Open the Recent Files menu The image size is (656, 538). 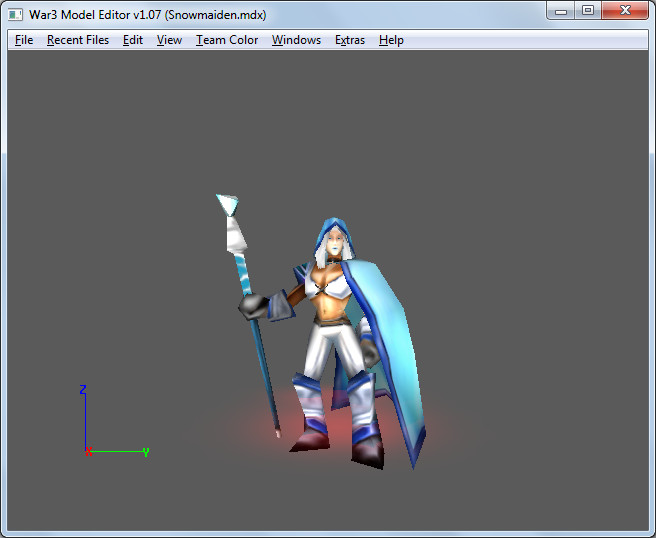pos(78,40)
